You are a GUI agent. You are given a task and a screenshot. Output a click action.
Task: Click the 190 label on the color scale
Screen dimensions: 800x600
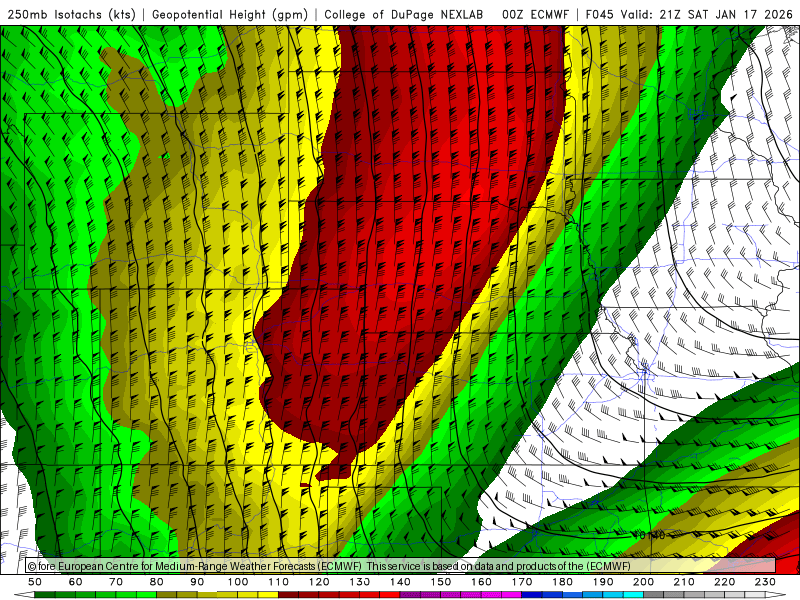pos(603,582)
